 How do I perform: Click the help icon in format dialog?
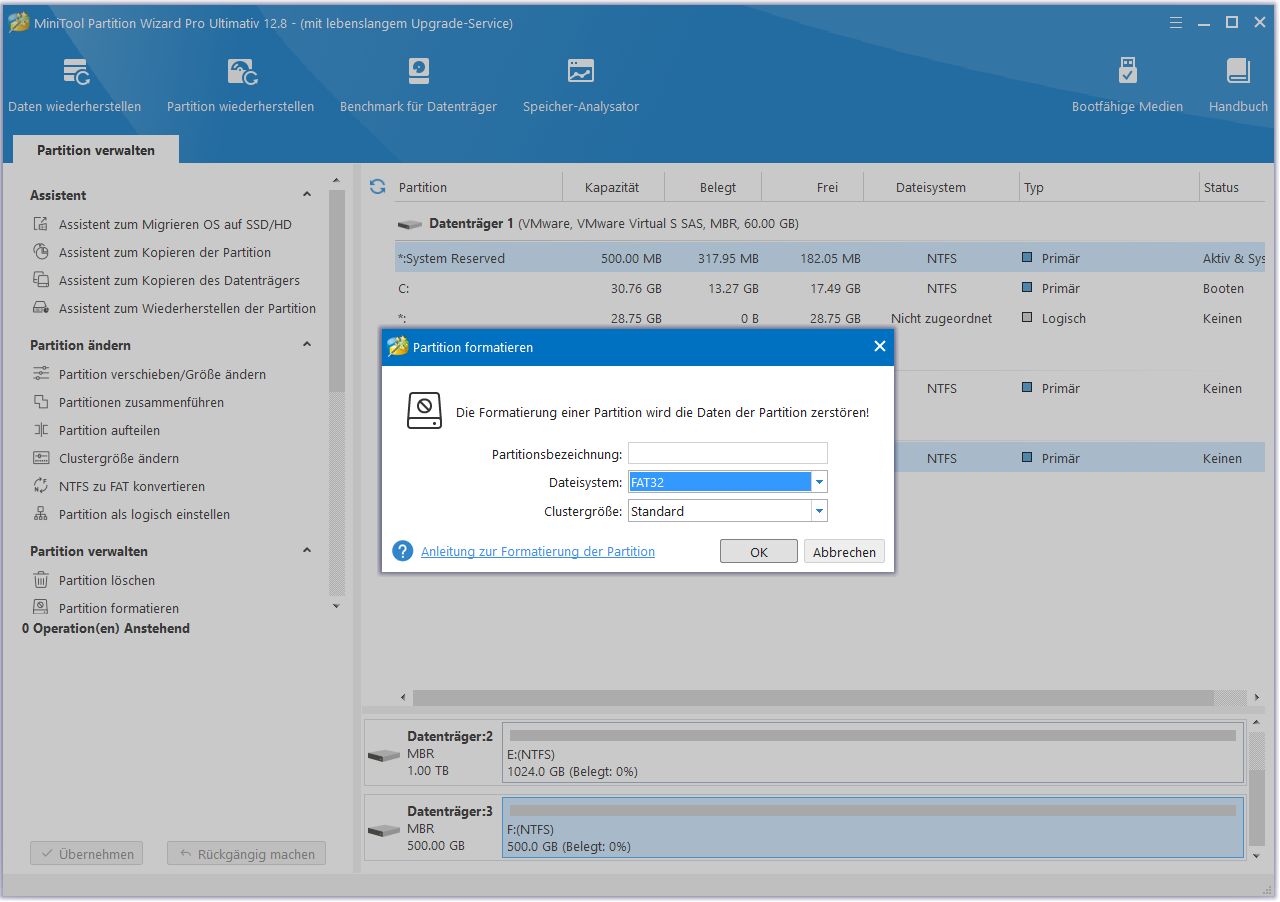(403, 551)
